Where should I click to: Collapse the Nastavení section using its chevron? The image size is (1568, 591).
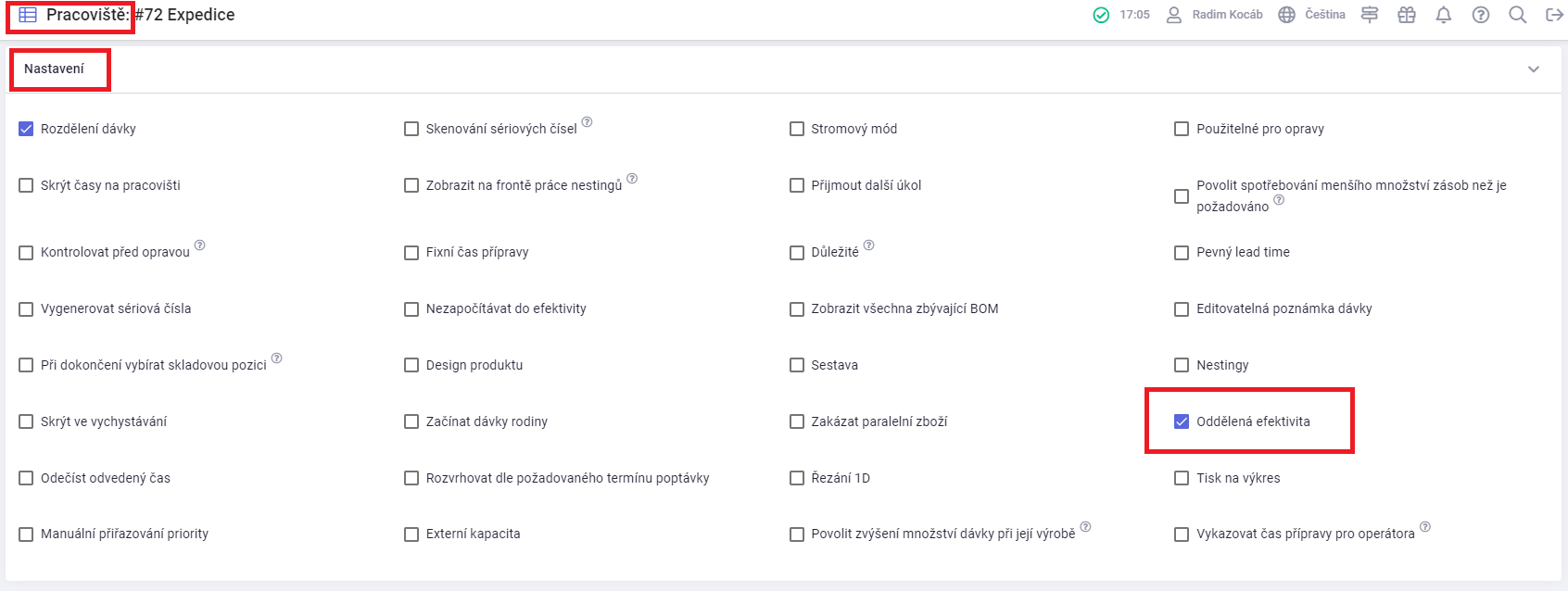tap(1534, 69)
